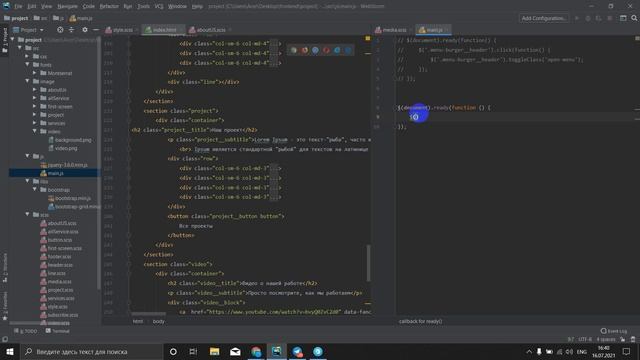The image size is (640, 360).
Task: Open Project panel settings gear
Action: [84, 30]
